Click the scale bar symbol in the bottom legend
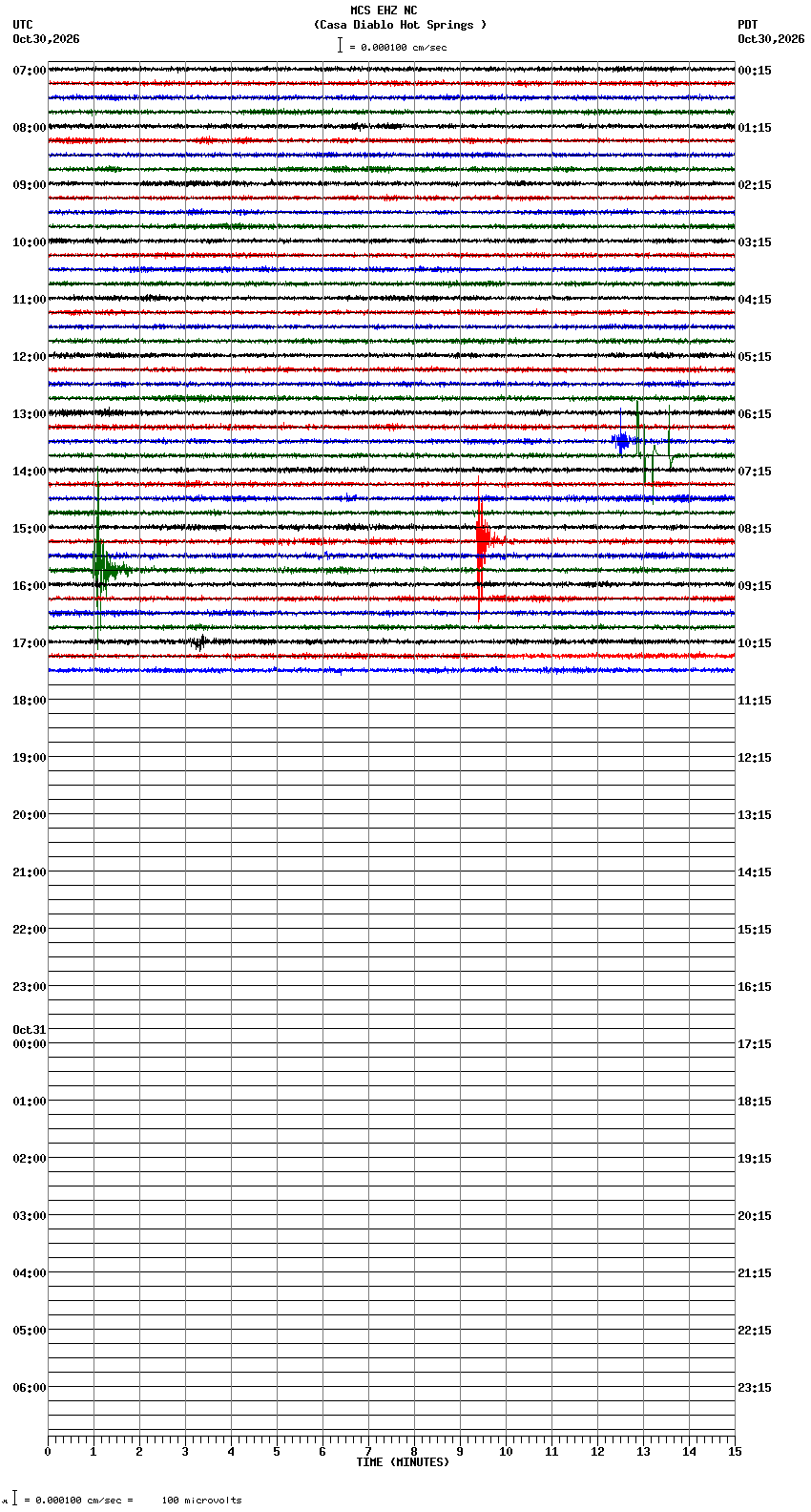The width and height of the screenshot is (811, 1512). coord(14,1499)
